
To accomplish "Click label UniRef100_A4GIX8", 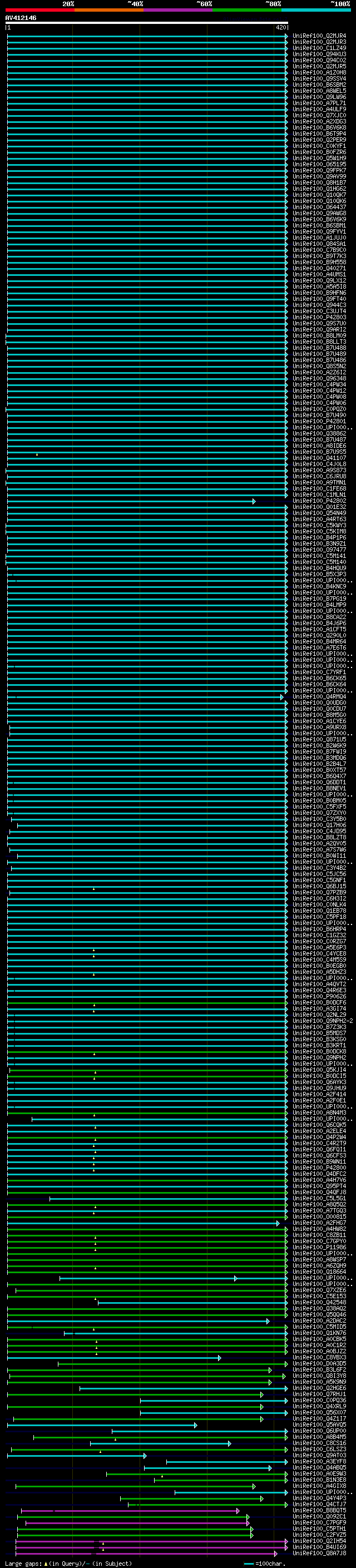I will (x=319, y=1486).
